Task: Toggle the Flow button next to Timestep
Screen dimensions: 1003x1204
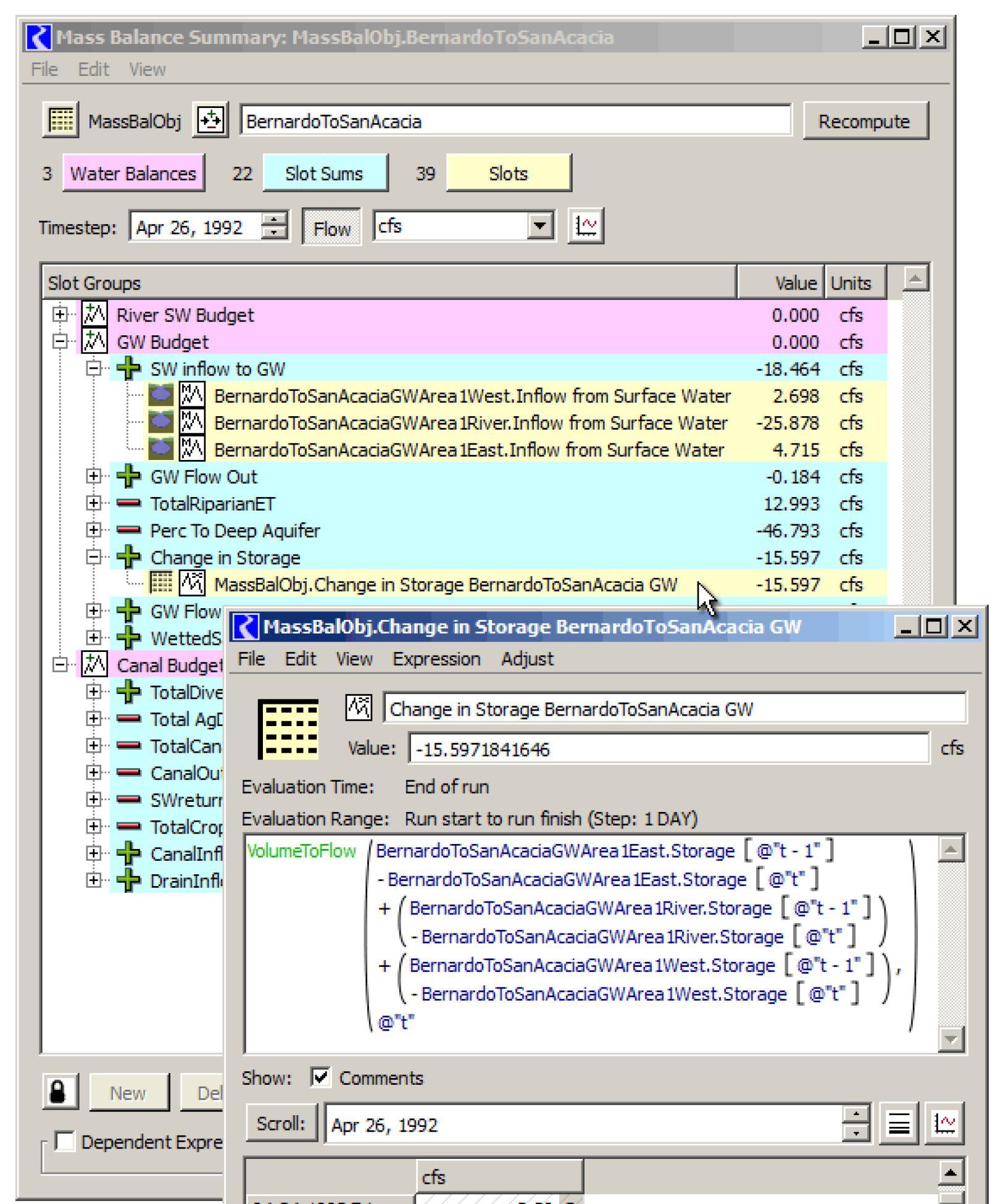Action: pyautogui.click(x=331, y=228)
